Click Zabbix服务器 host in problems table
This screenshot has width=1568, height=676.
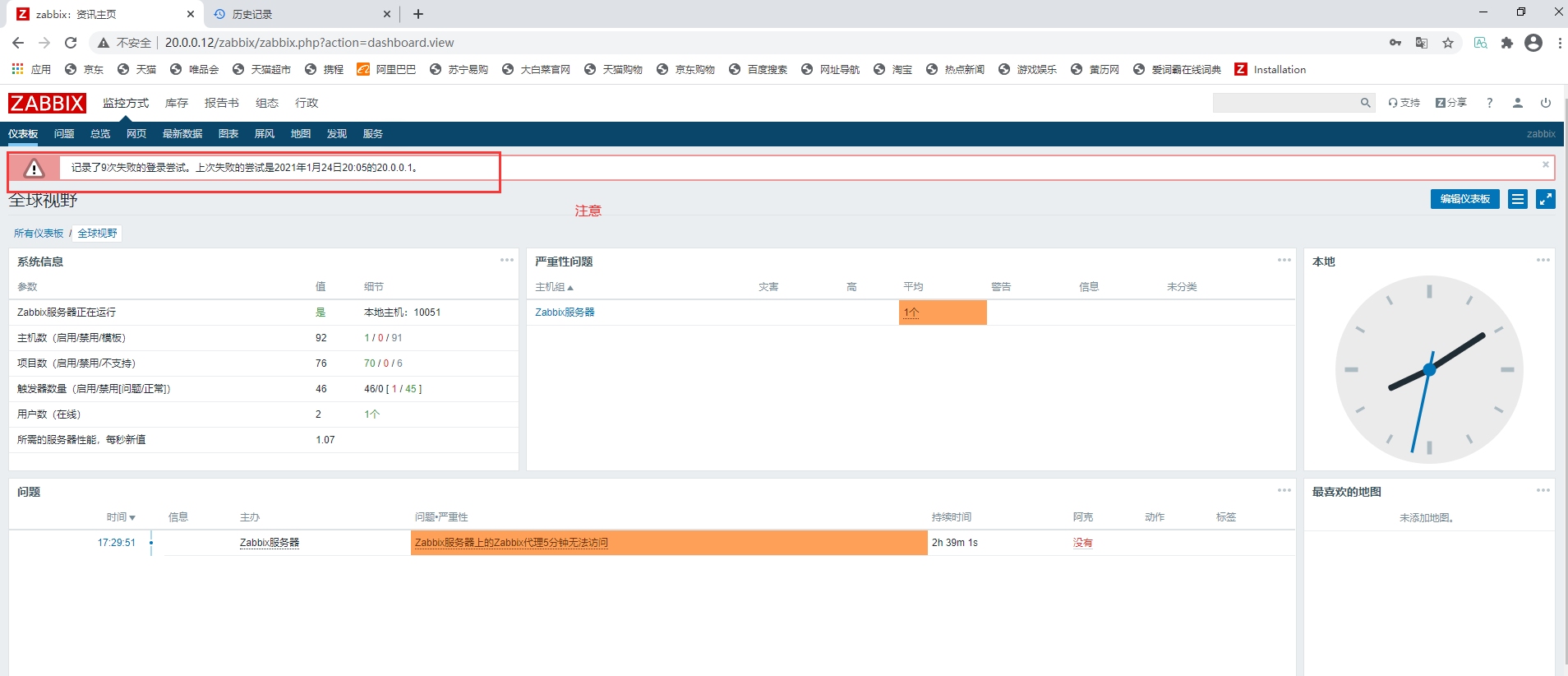(270, 543)
